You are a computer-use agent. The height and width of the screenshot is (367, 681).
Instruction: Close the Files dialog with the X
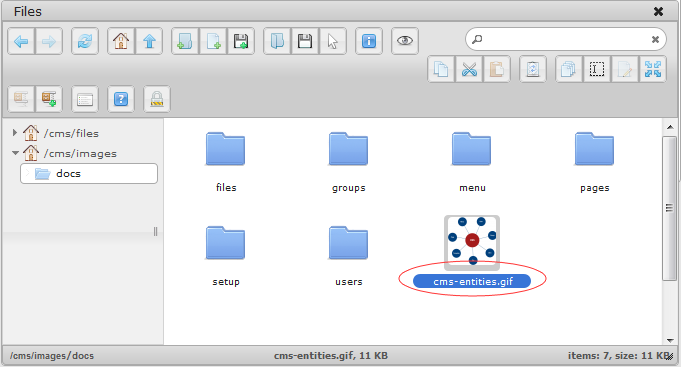point(658,11)
